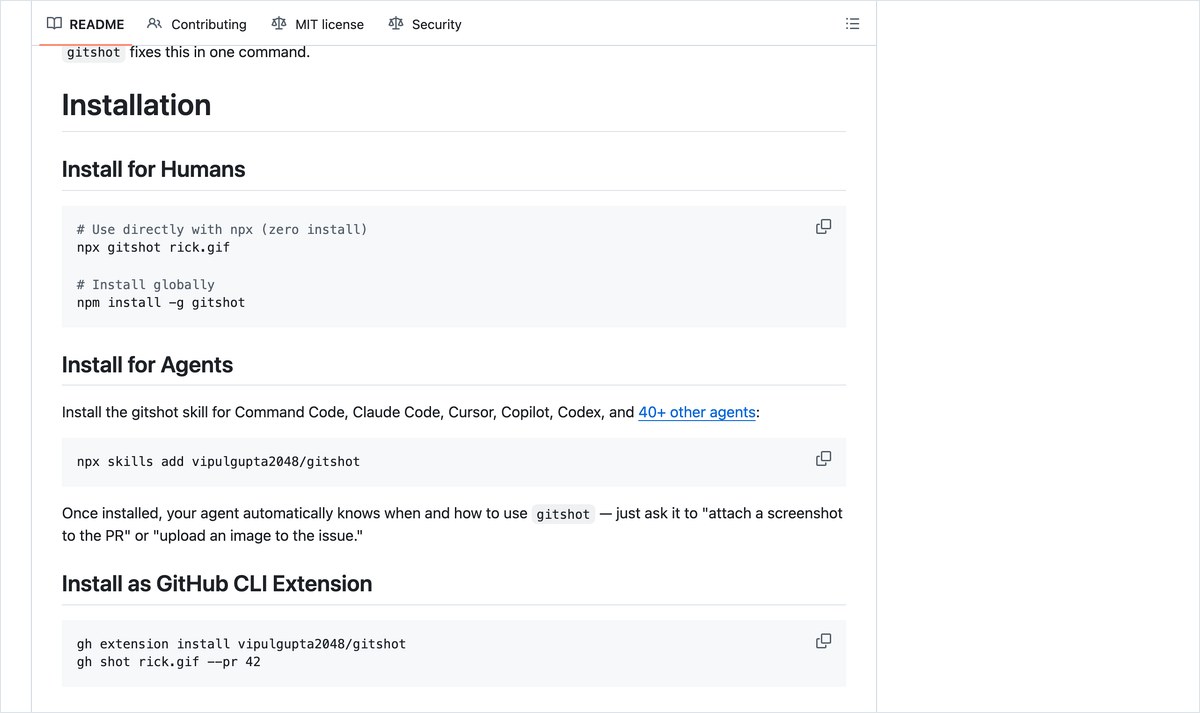The width and height of the screenshot is (1200, 713).
Task: Click the book icon on README tab
Action: 54,24
